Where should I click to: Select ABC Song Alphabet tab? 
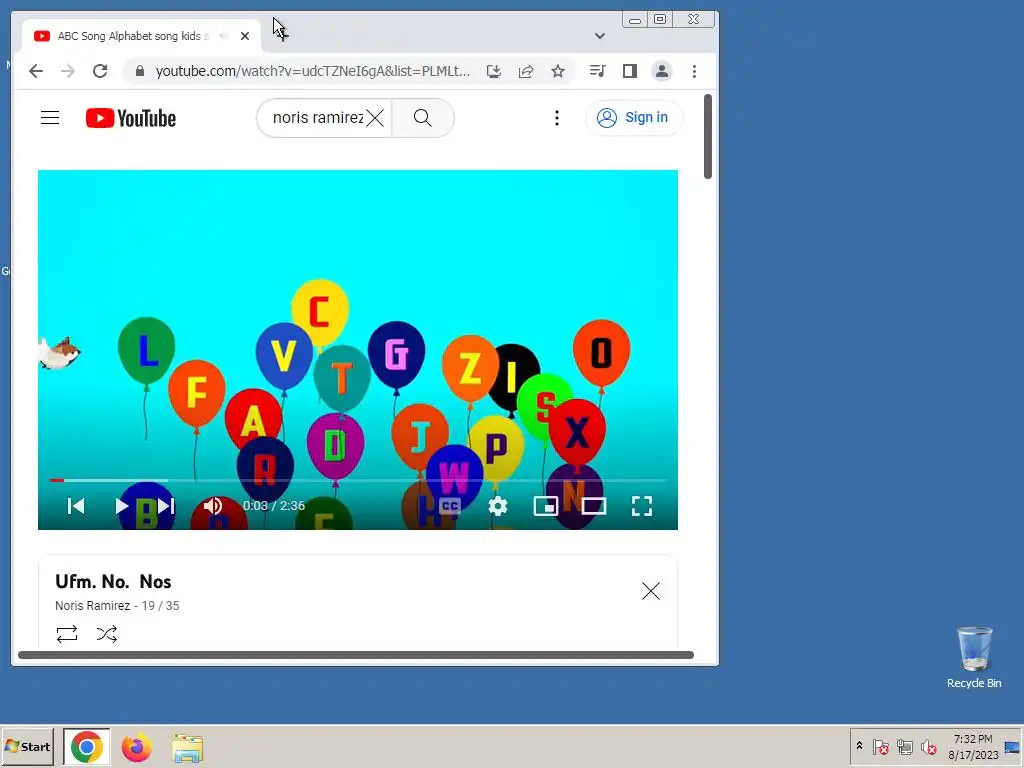tap(132, 36)
